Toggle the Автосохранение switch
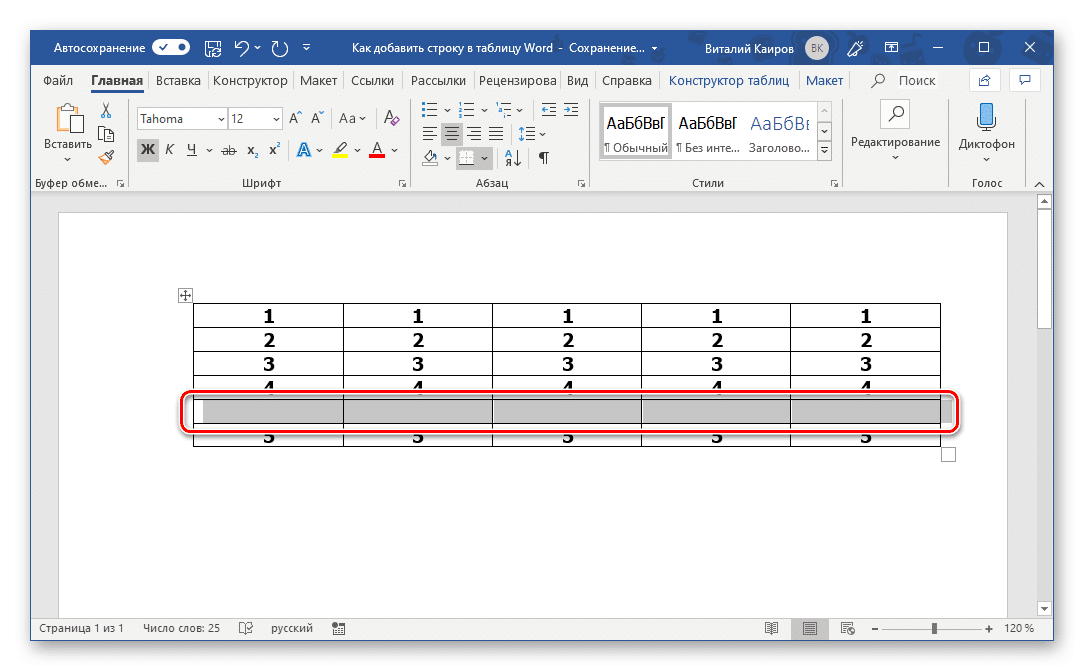The image size is (1084, 671). pos(170,46)
